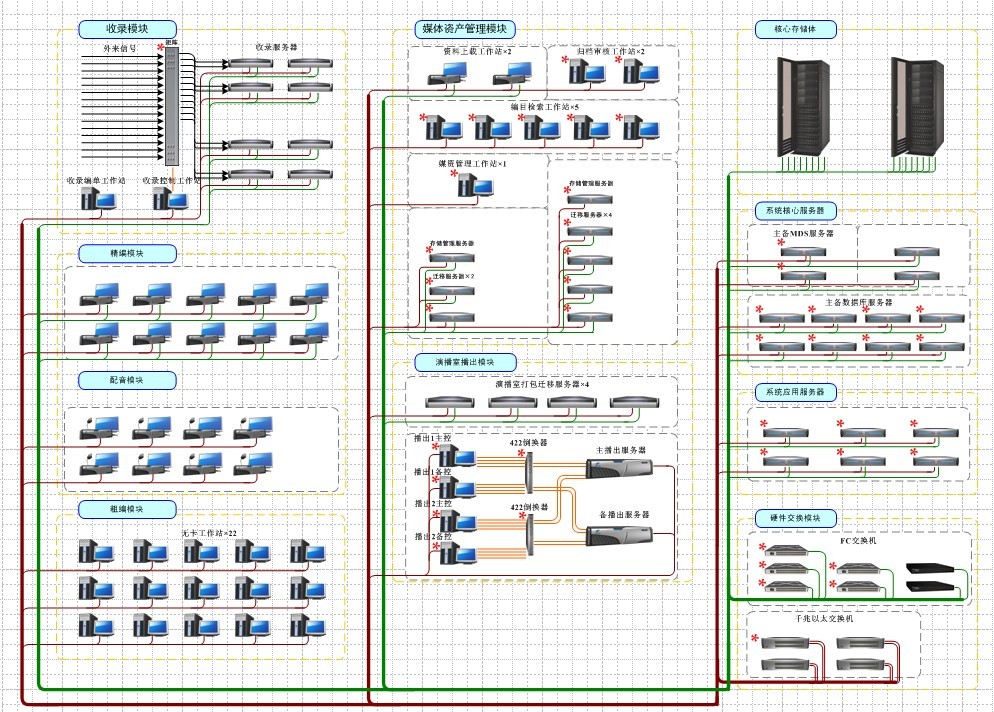
Task: Click the 系统核心服务器 title label
Action: click(795, 210)
